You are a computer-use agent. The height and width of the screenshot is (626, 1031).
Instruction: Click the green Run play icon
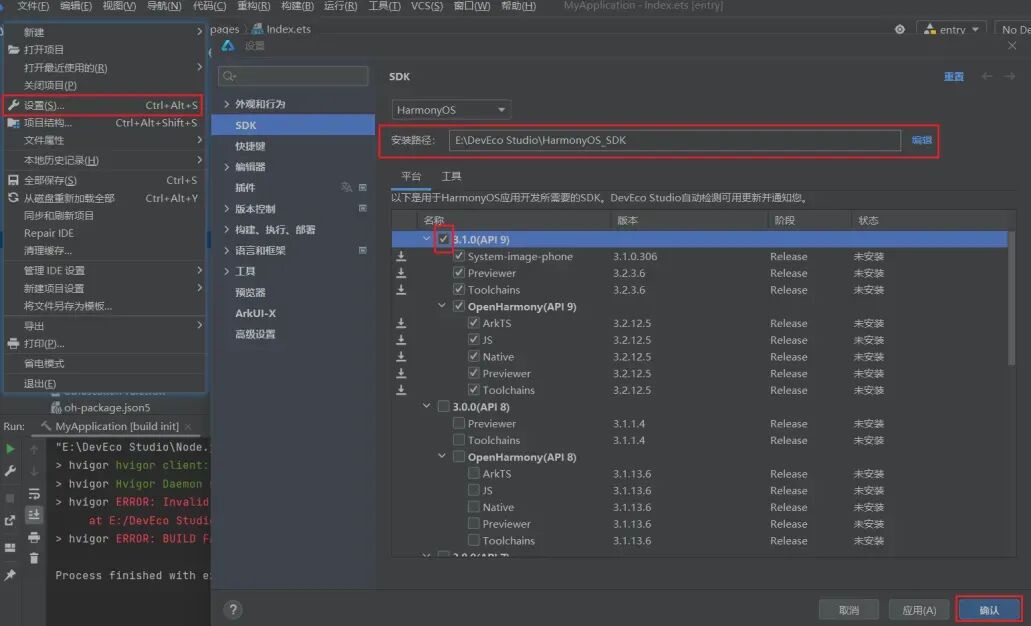pyautogui.click(x=10, y=449)
